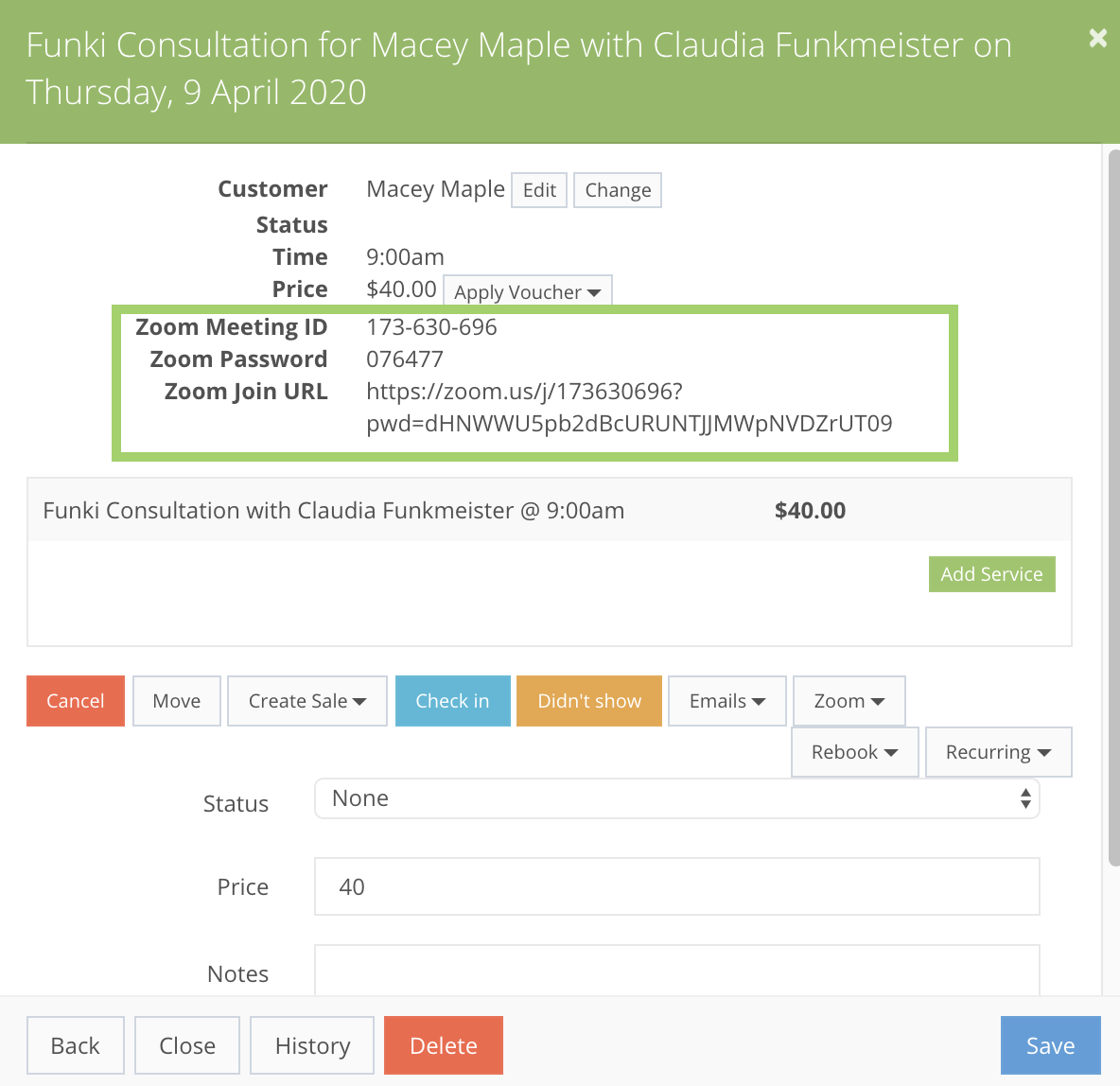Screen dimensions: 1120x1086
Task: View appointment History
Action: 312,1045
